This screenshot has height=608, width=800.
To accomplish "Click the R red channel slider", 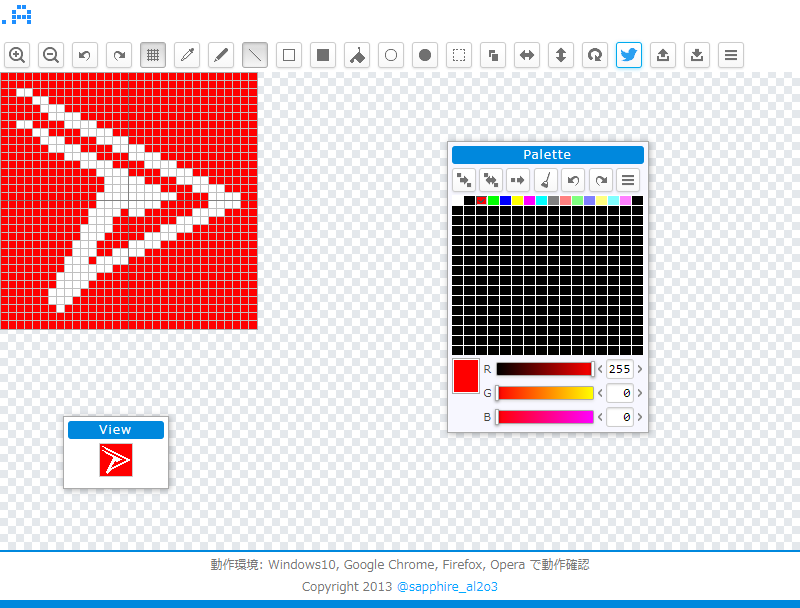I will (545, 369).
